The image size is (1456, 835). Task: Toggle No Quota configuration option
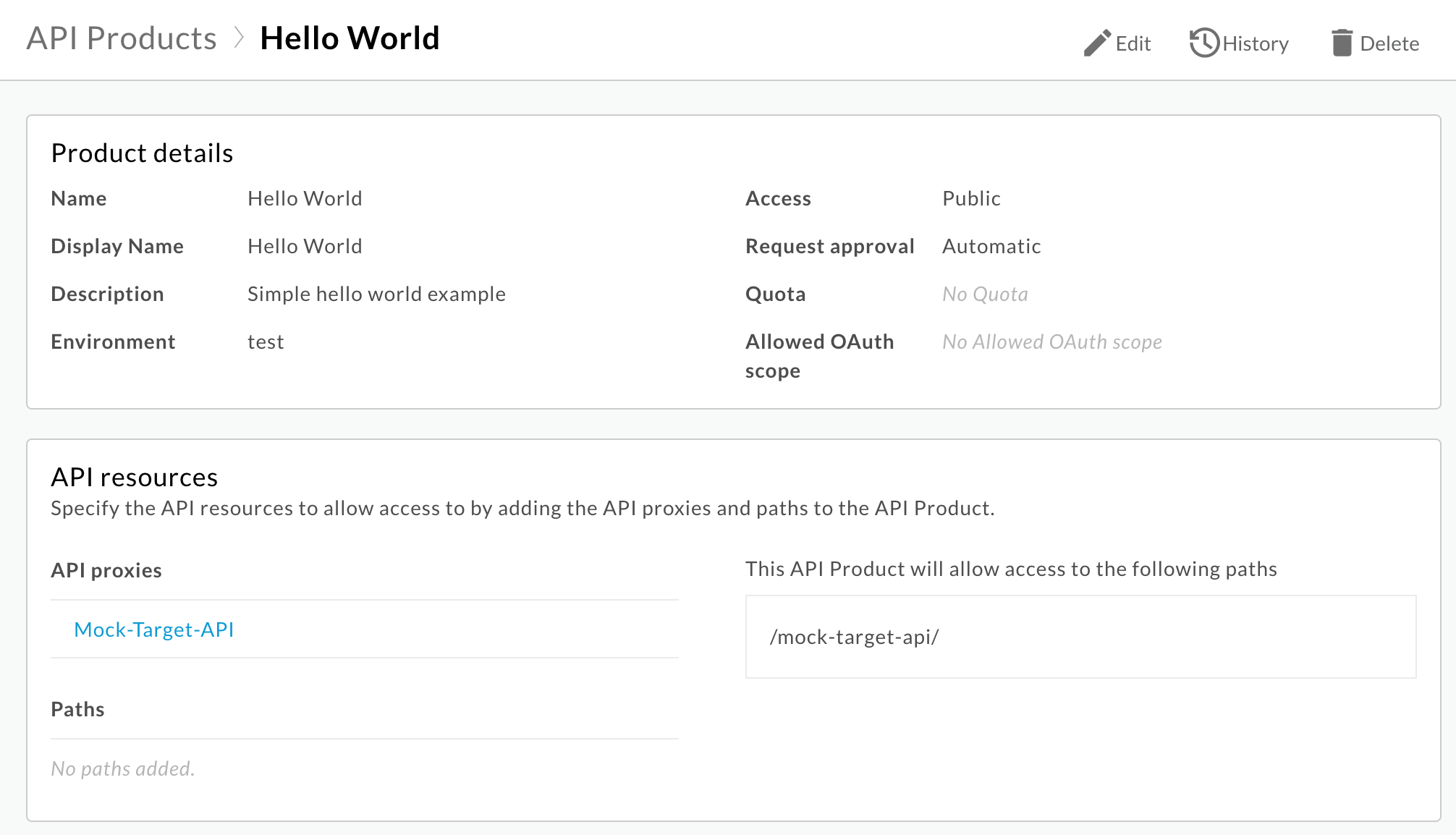[985, 293]
